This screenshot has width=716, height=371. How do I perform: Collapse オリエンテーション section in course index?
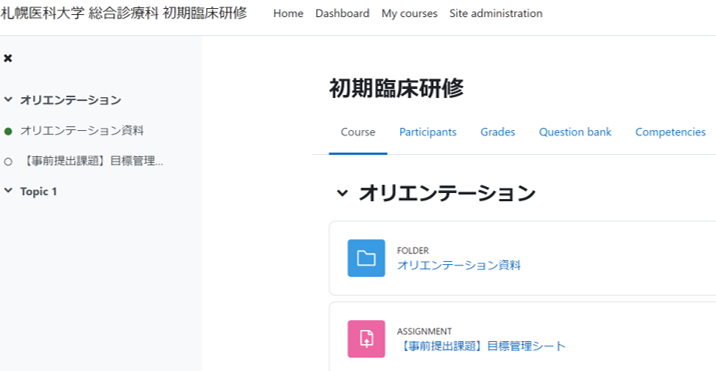pyautogui.click(x=8, y=100)
